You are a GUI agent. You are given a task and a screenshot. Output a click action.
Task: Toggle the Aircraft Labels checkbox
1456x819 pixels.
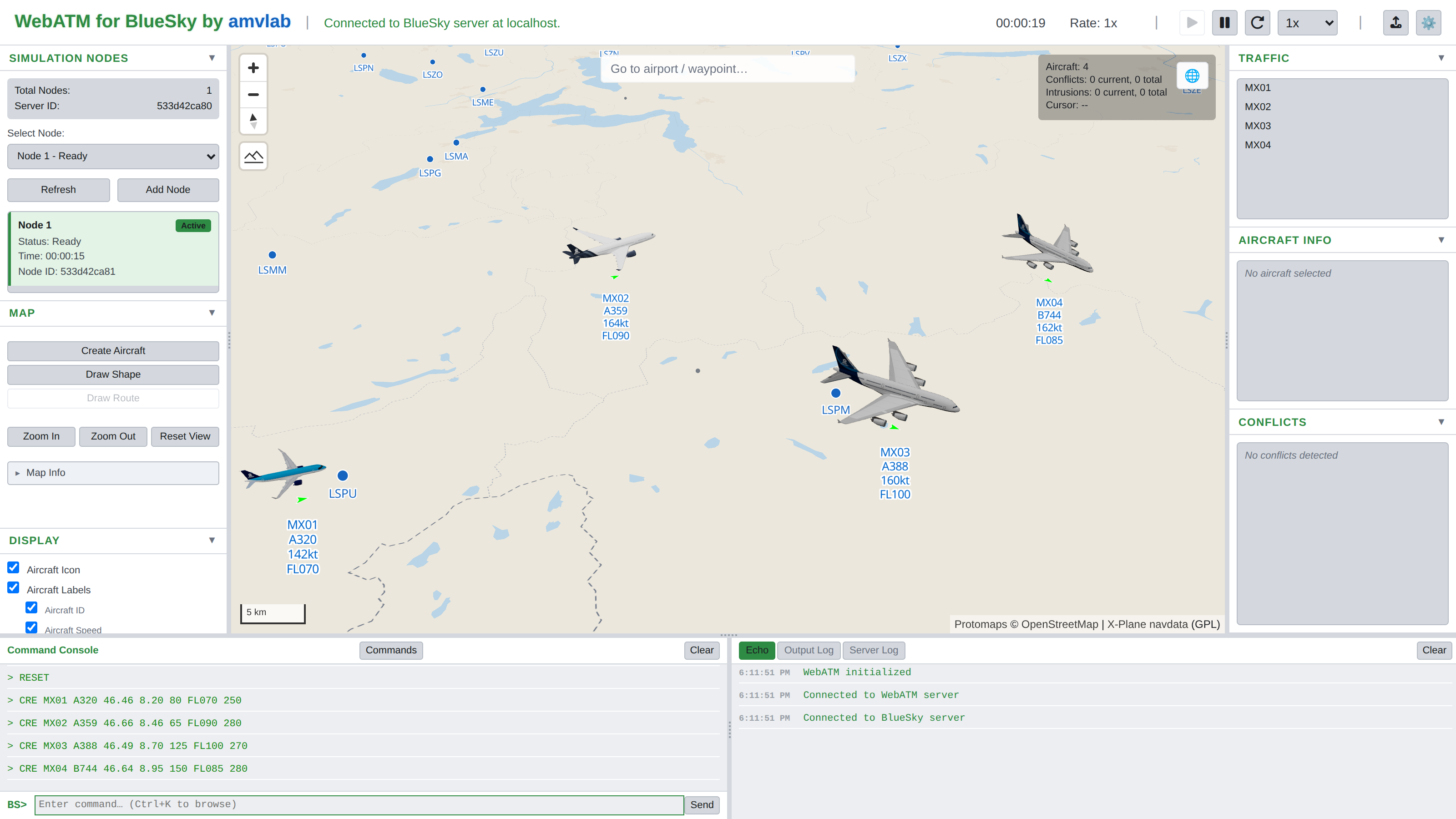[x=14, y=587]
